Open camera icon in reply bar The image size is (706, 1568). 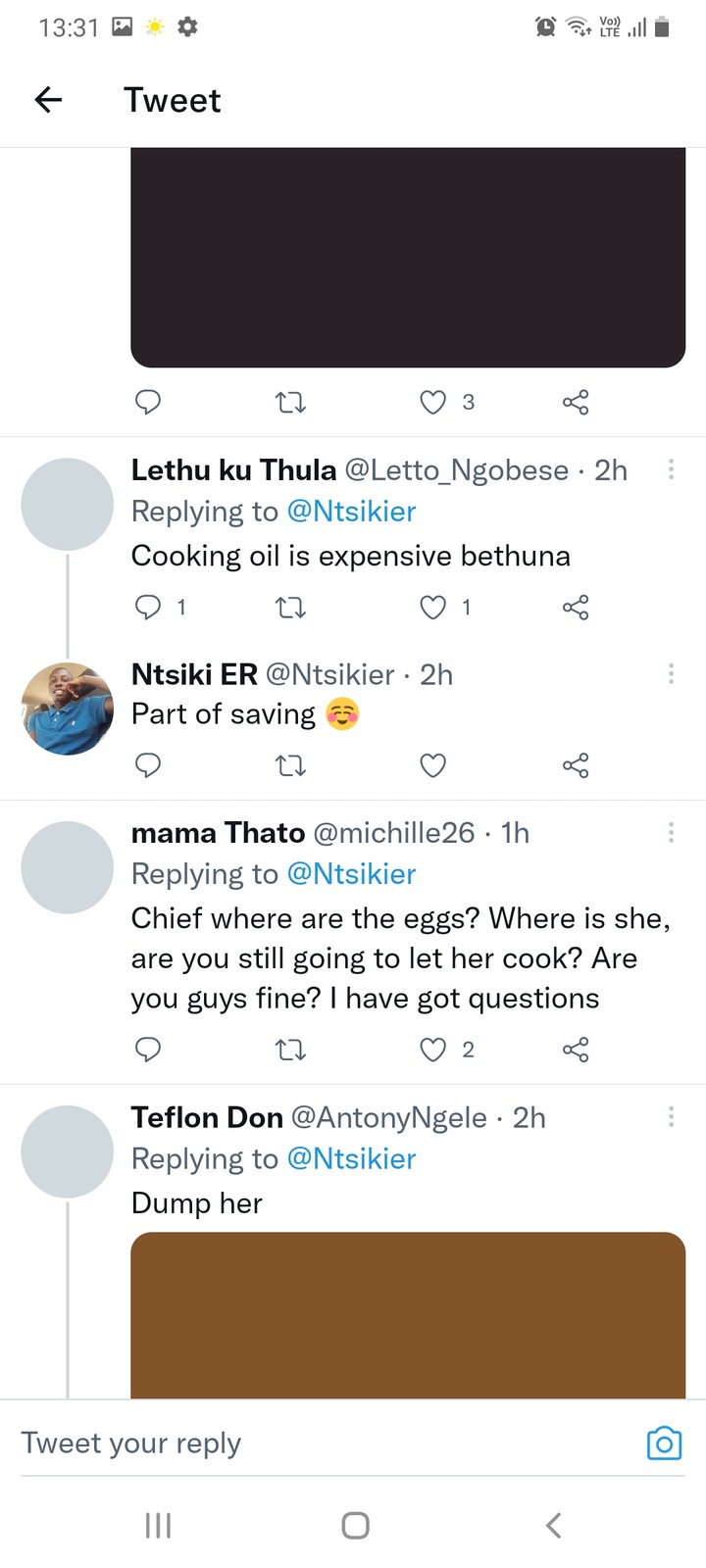click(x=664, y=1443)
